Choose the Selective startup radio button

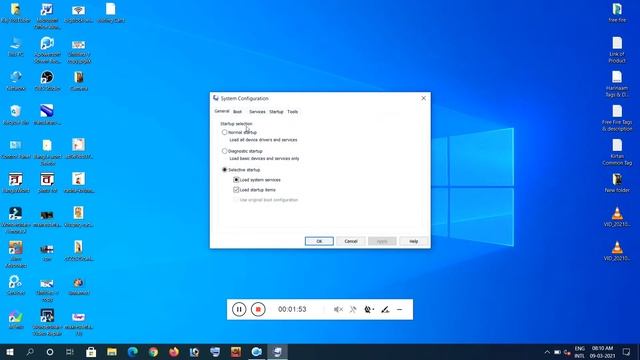[x=224, y=170]
